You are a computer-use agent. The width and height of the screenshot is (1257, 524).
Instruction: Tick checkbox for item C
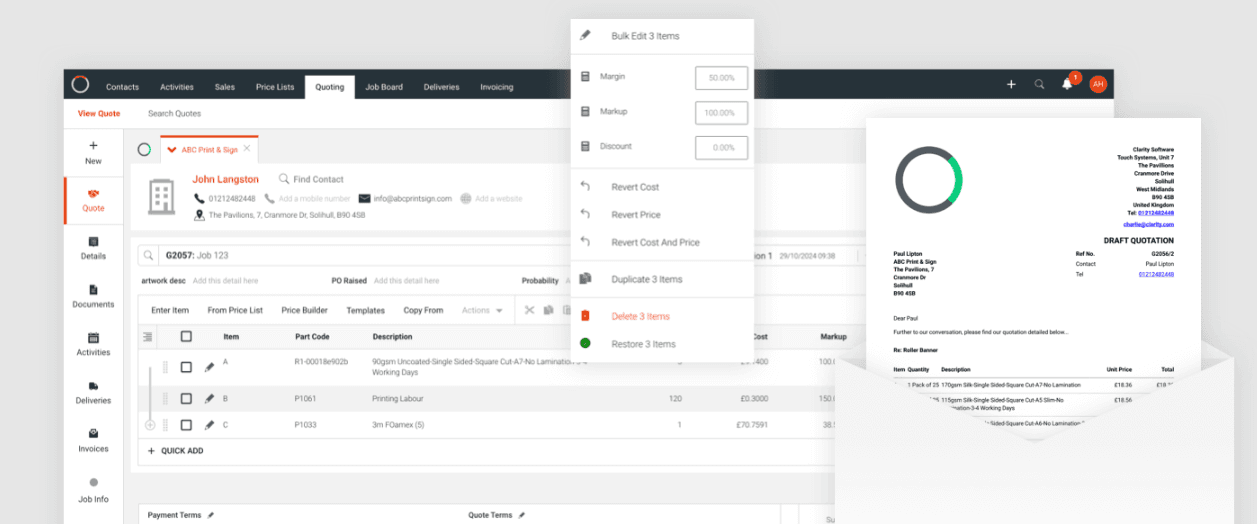tap(186, 425)
